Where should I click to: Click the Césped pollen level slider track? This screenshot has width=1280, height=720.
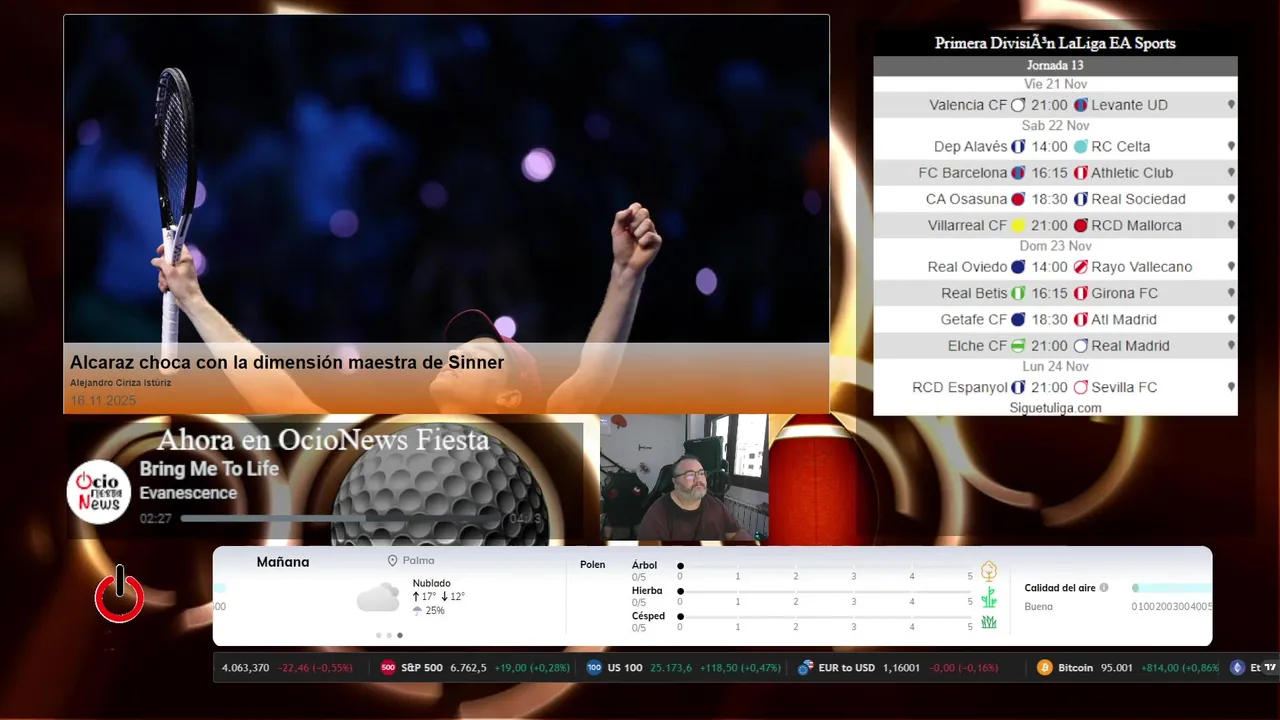click(x=825, y=616)
